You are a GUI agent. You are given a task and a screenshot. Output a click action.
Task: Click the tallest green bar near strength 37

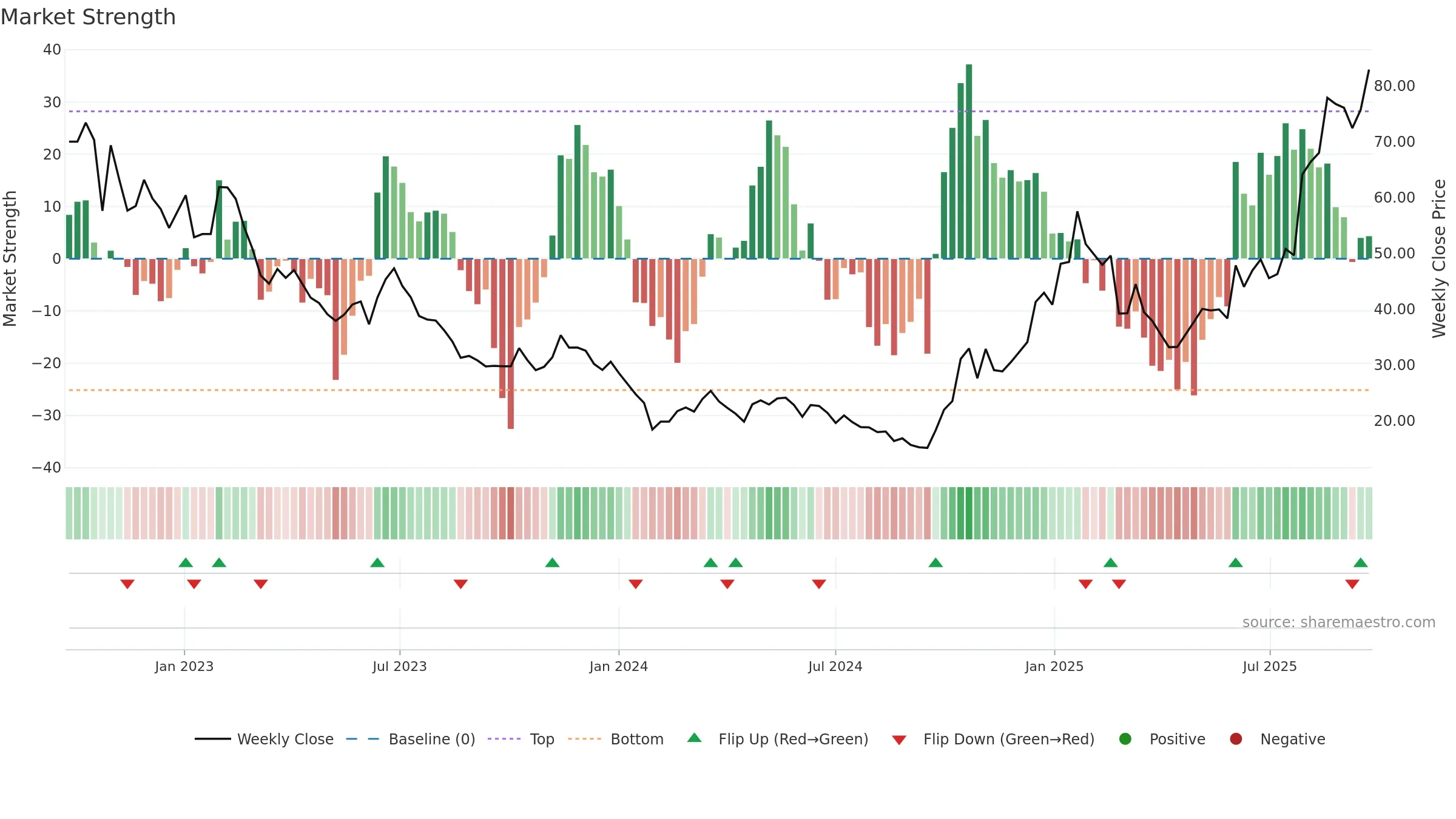point(969,161)
